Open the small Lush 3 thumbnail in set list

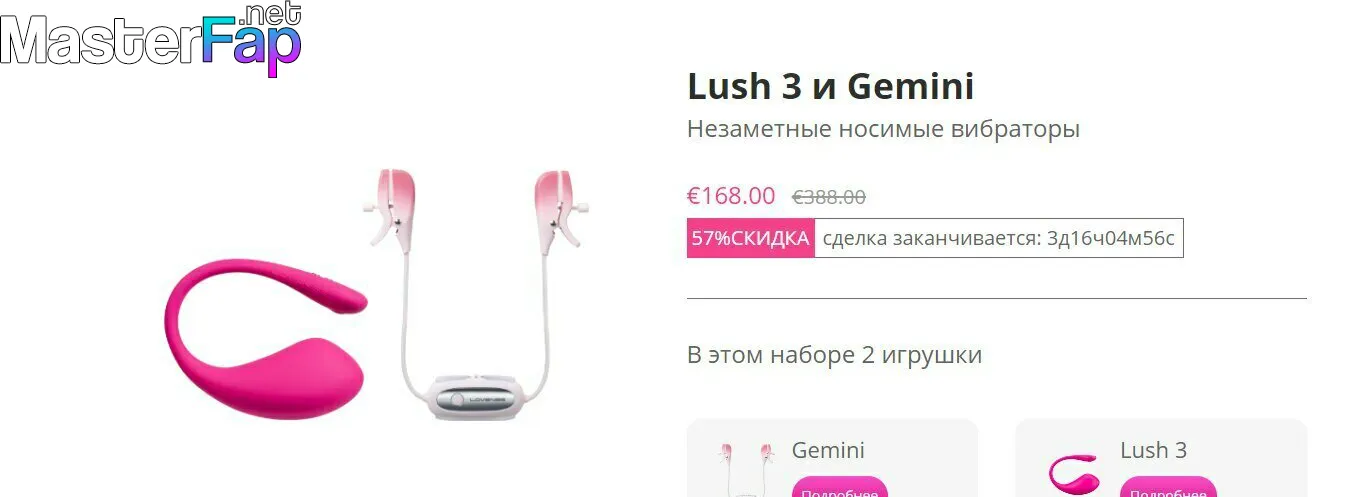[x=1073, y=474]
